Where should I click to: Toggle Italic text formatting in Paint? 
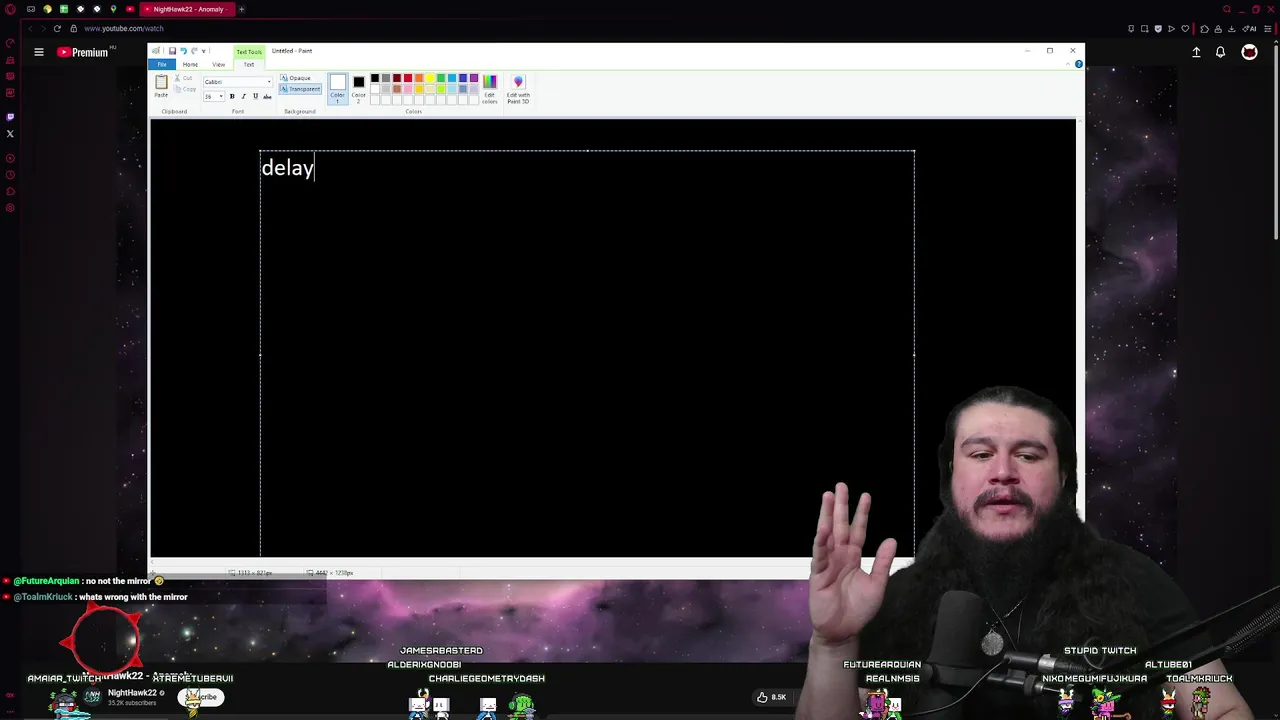[x=244, y=96]
